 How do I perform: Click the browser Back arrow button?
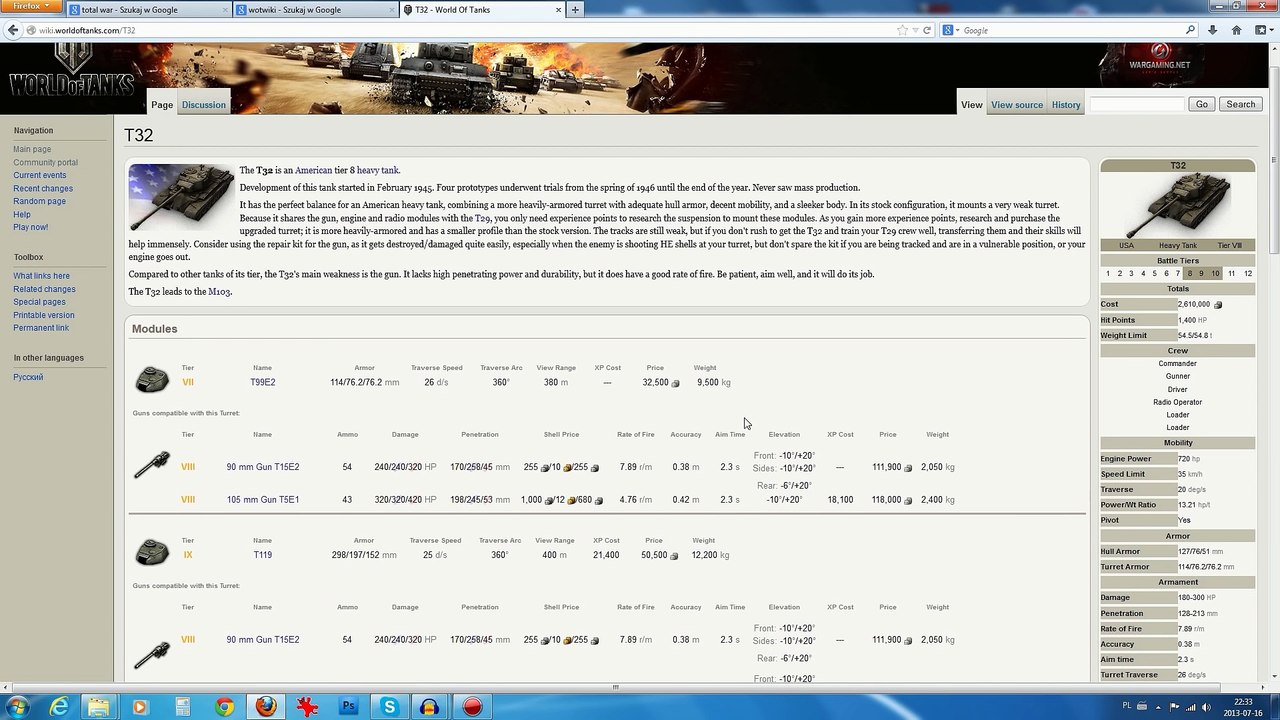[x=13, y=30]
